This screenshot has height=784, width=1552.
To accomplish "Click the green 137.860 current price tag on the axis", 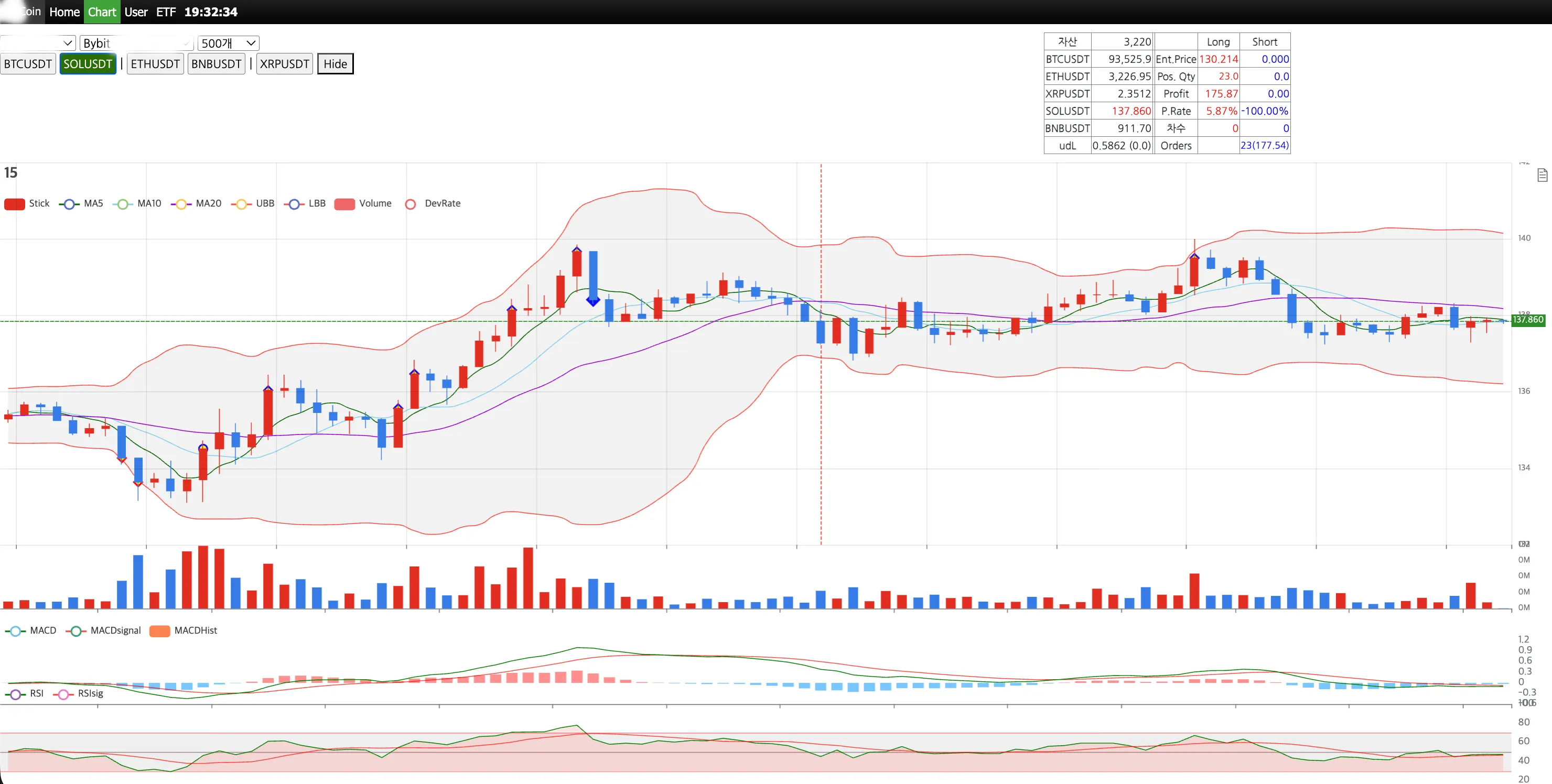I will 1527,320.
